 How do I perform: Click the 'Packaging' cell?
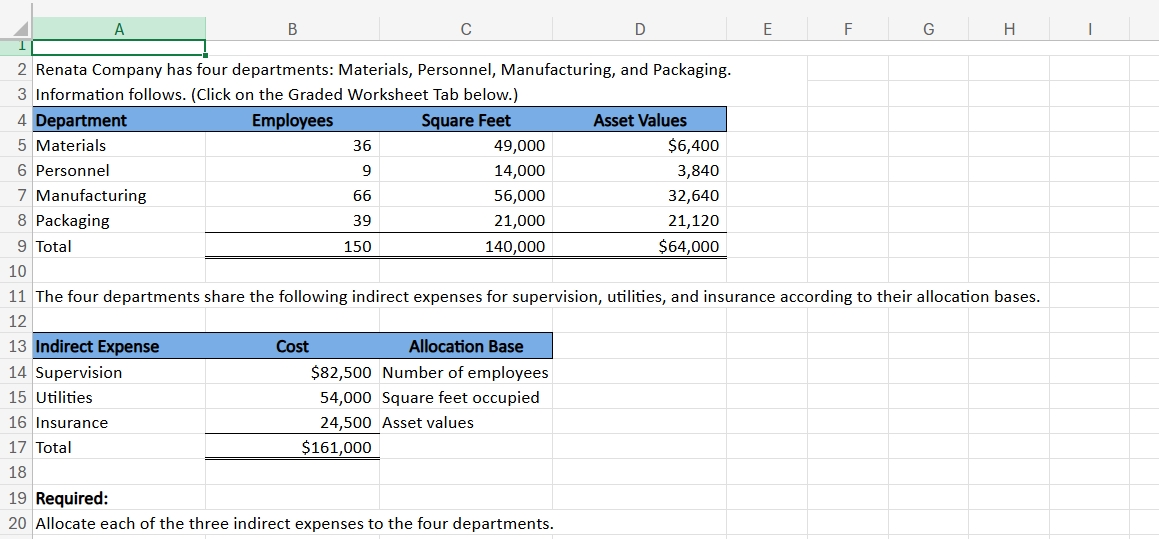[x=119, y=221]
